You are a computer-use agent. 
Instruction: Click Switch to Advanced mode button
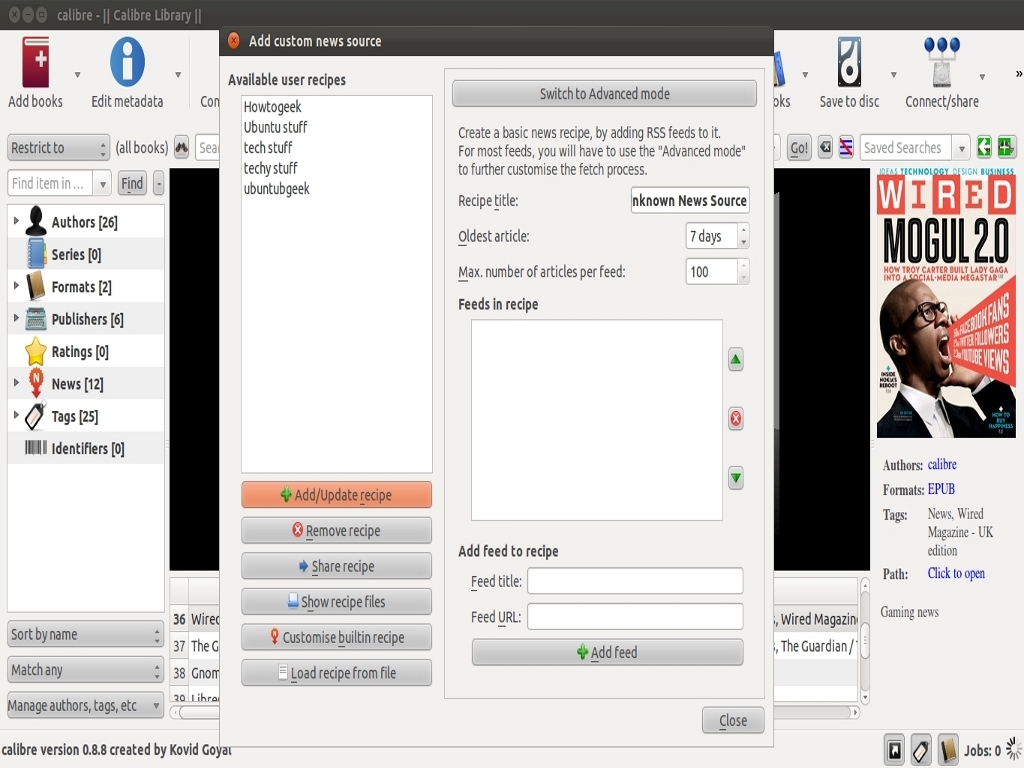tap(604, 94)
